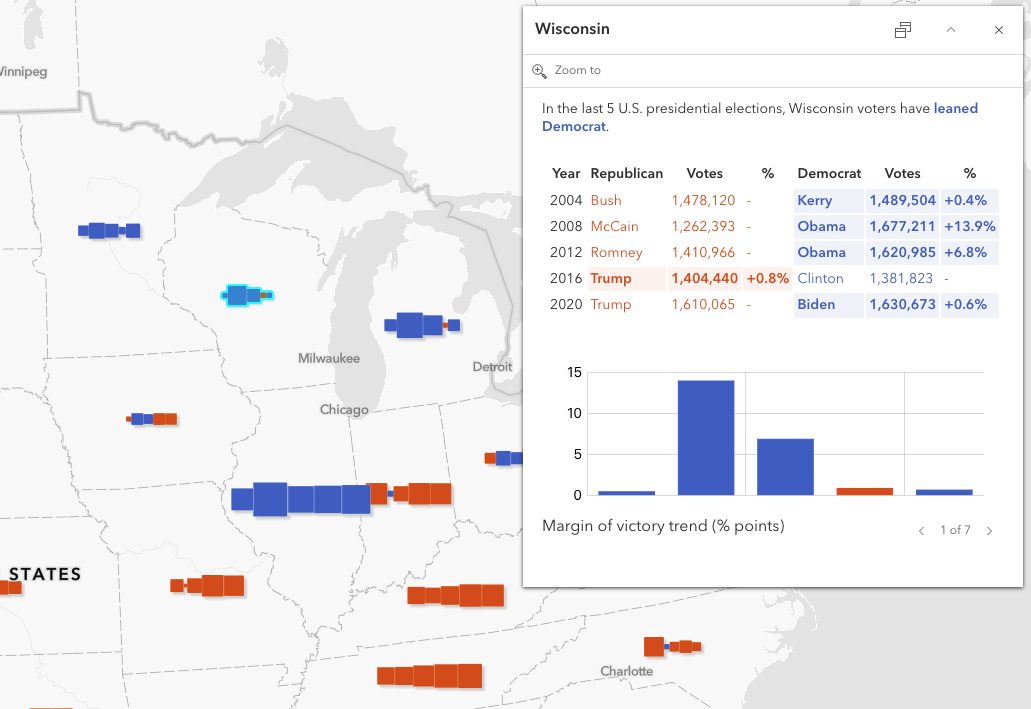The height and width of the screenshot is (709, 1031).
Task: Select Obama in the 2008 row
Action: [821, 226]
